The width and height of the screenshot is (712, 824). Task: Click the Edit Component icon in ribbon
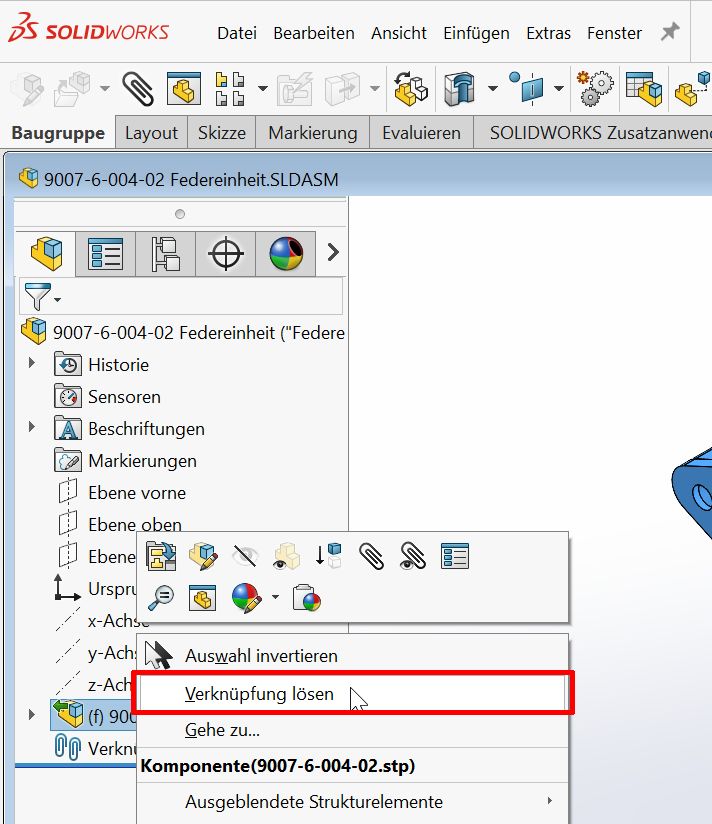pos(28,88)
